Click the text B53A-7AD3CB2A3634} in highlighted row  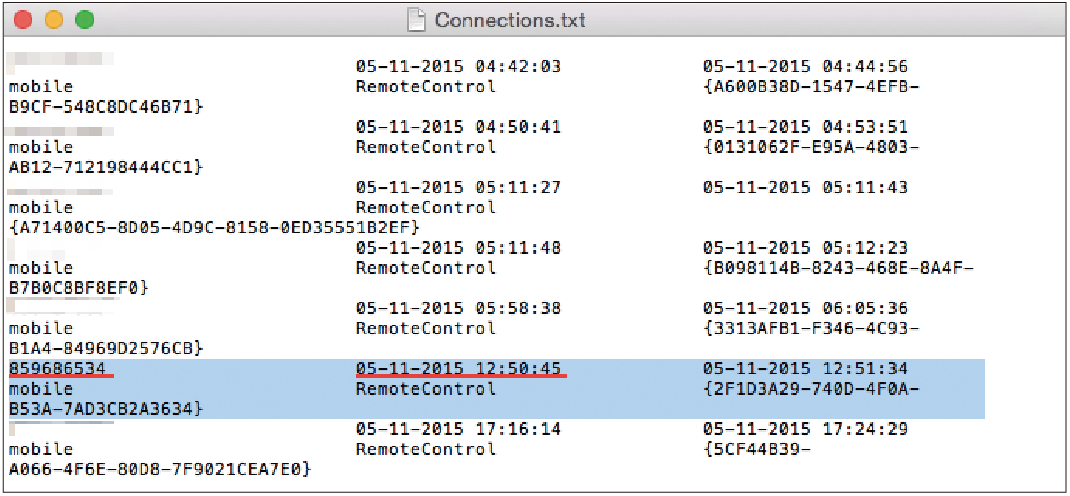click(106, 409)
